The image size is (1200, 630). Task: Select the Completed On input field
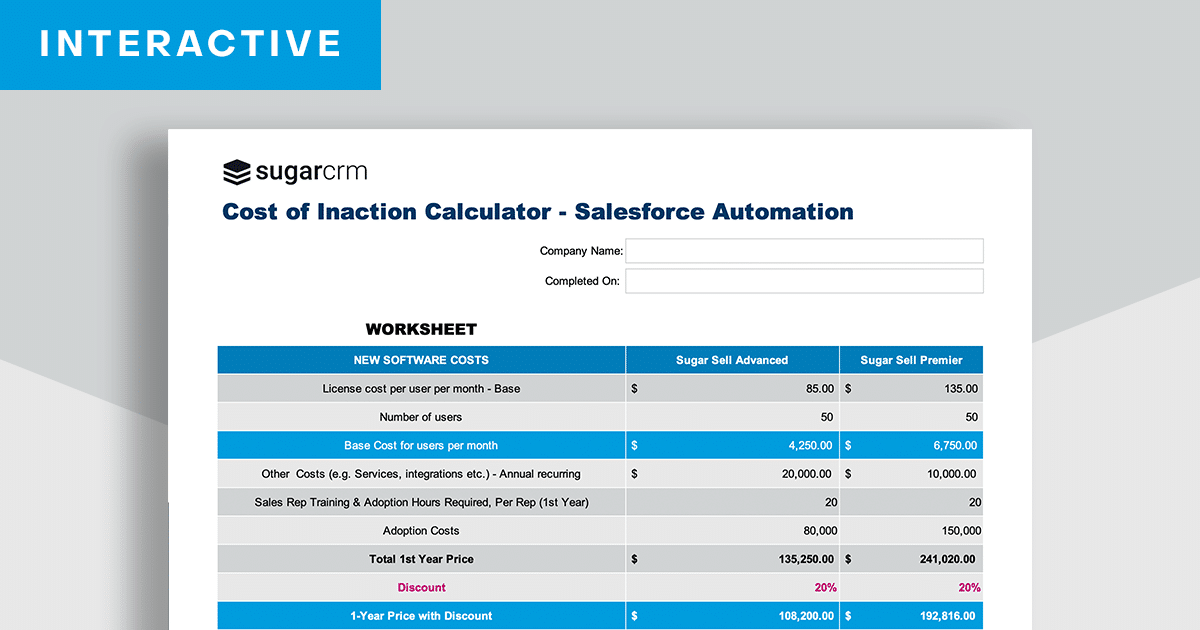tap(804, 281)
